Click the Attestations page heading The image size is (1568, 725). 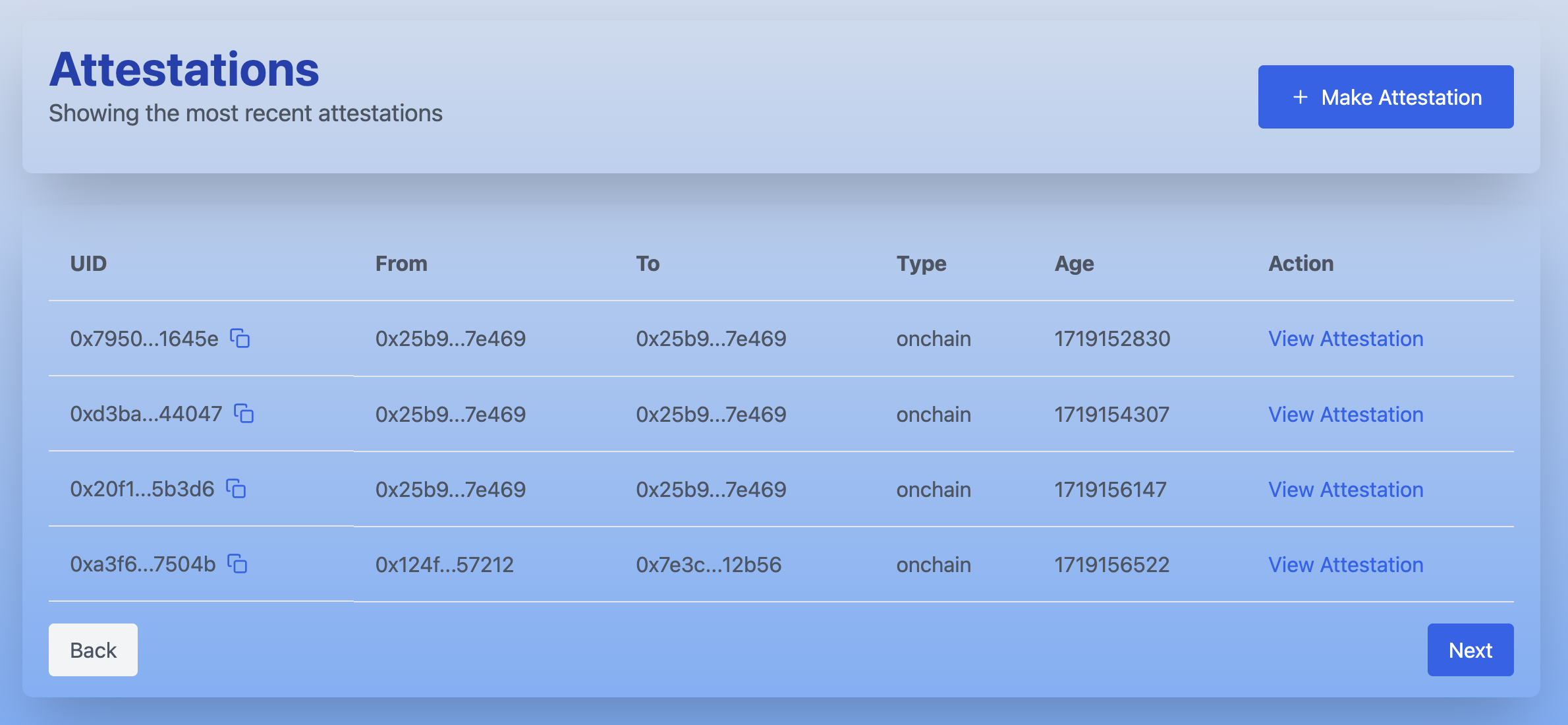click(x=184, y=70)
